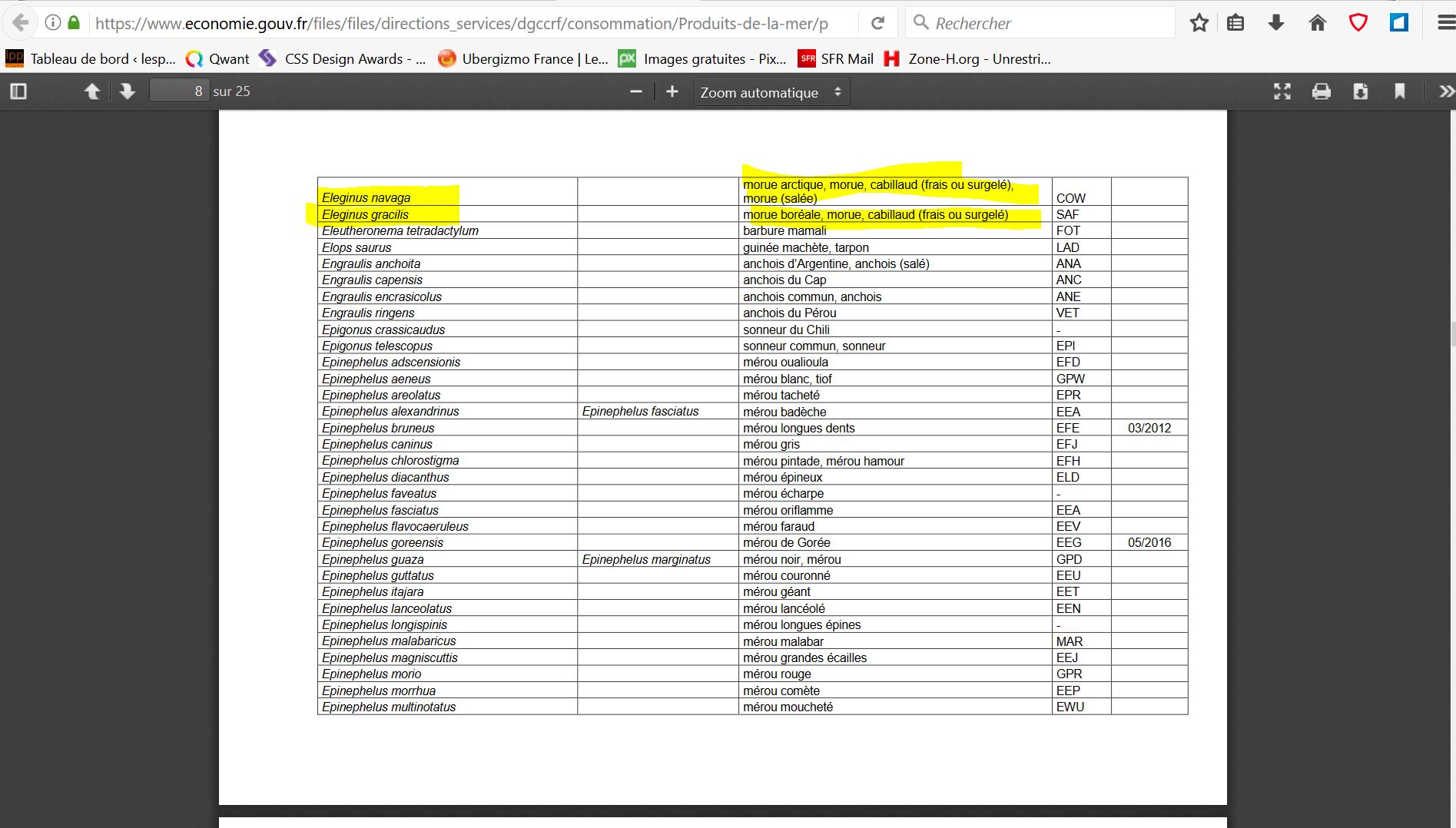
Task: Expand the PDF tools menu
Action: click(x=1445, y=92)
